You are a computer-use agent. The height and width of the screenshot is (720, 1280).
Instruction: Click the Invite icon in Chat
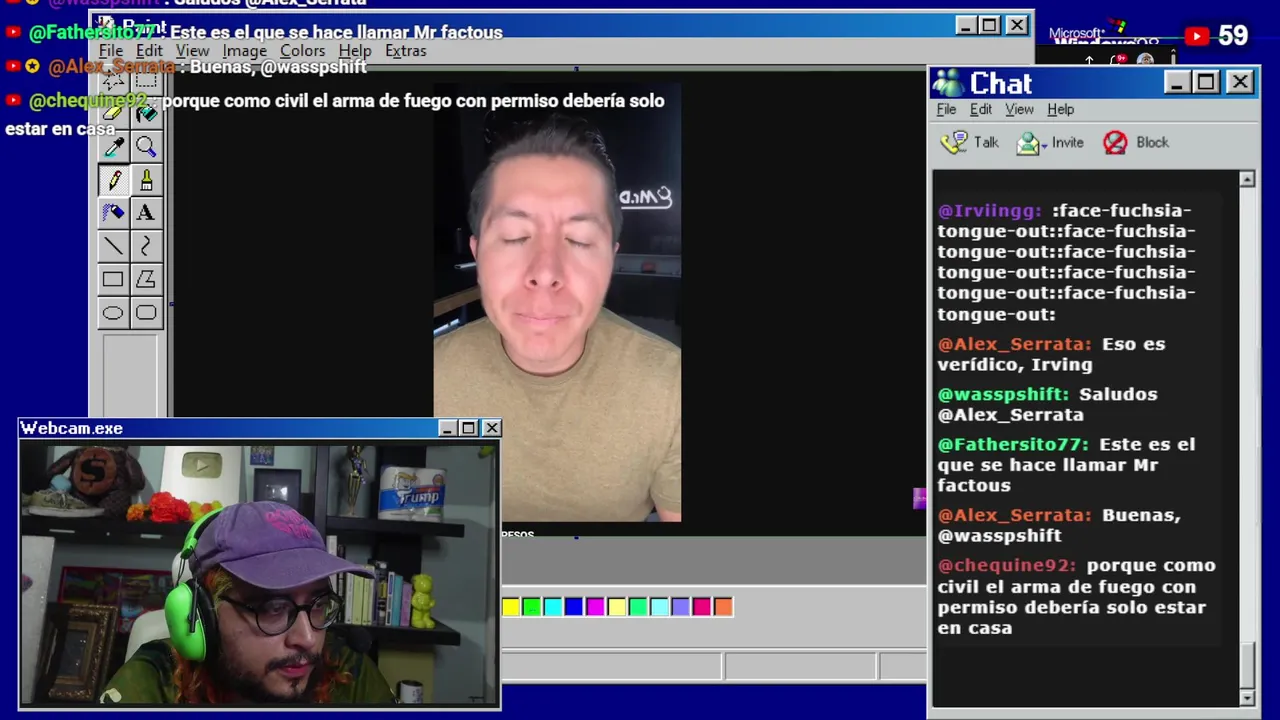1028,143
